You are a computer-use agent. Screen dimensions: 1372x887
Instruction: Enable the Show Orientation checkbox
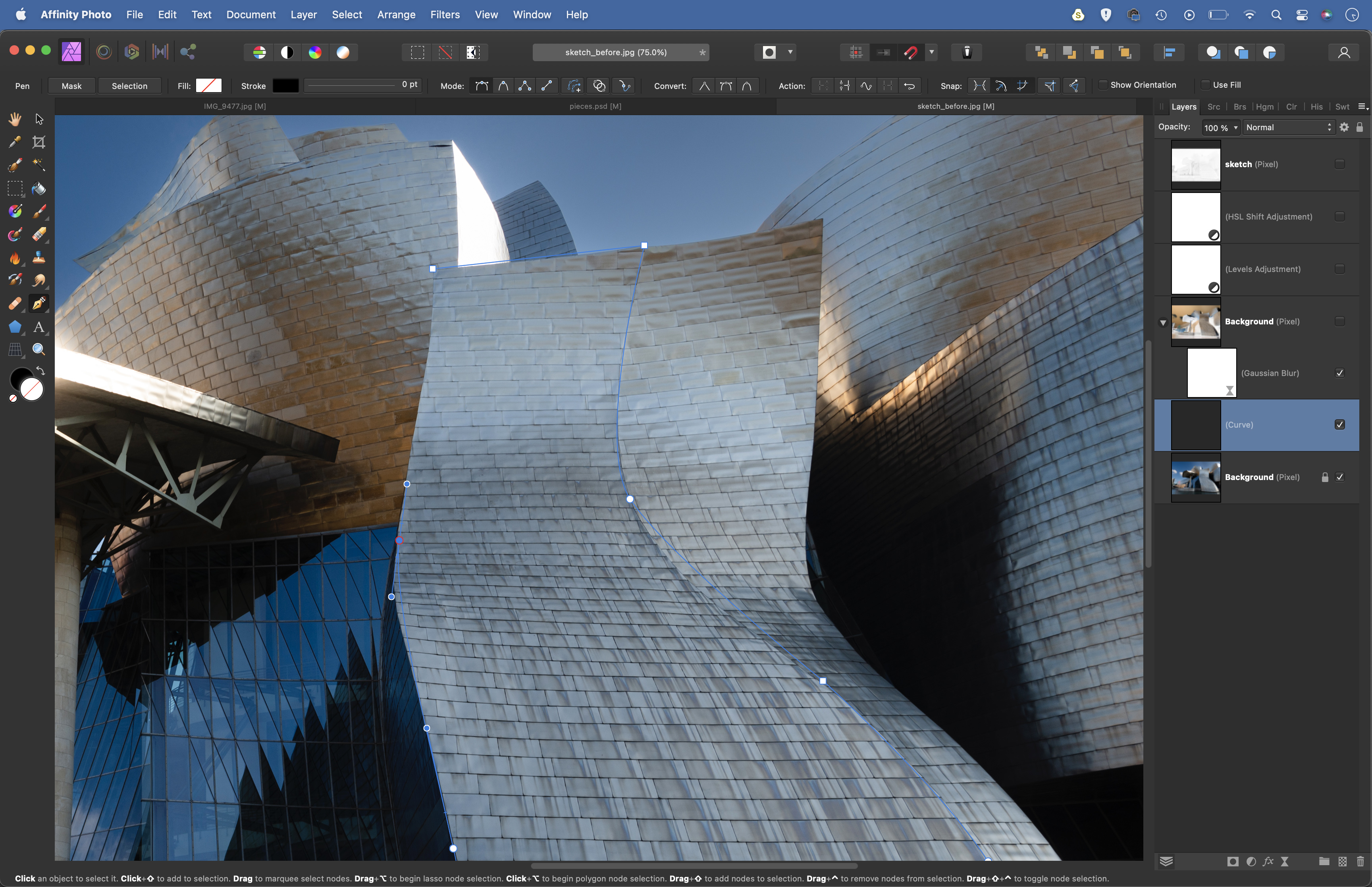tap(1103, 85)
